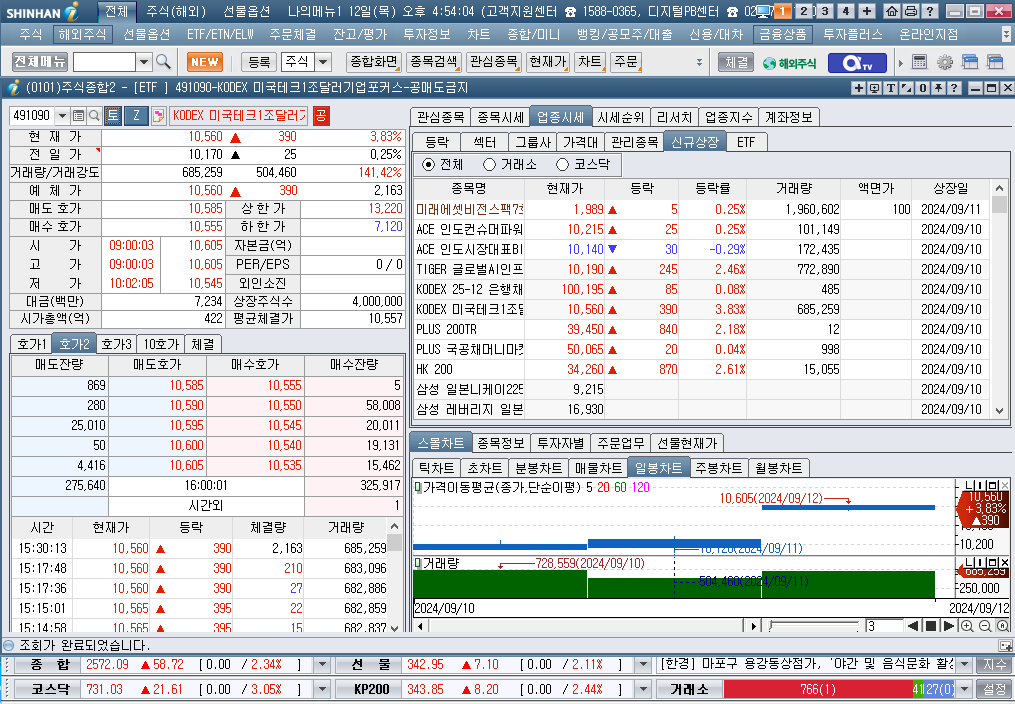Open the 주식 category dropdown
The image size is (1015, 704).
click(323, 62)
